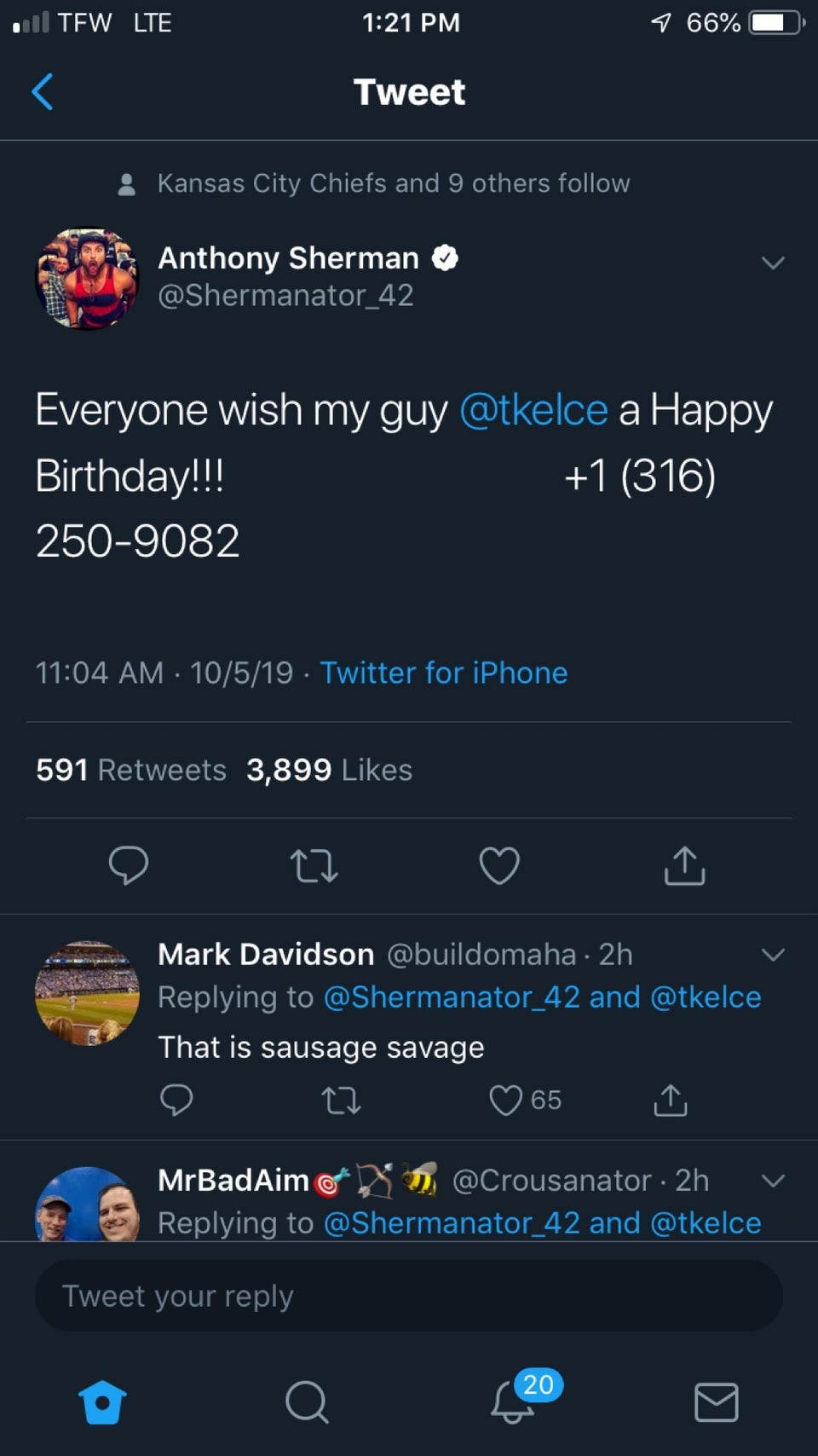
Task: Reply to Mark Davidson's comment
Action: [x=176, y=1100]
